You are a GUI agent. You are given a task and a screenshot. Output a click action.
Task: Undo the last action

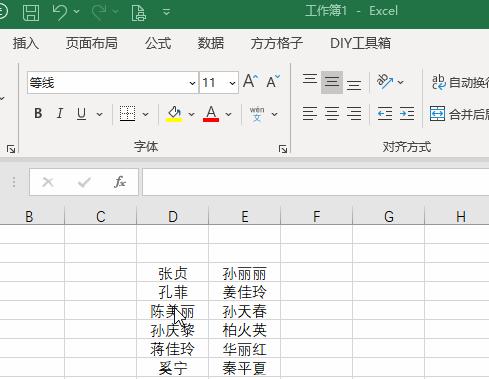pos(60,12)
